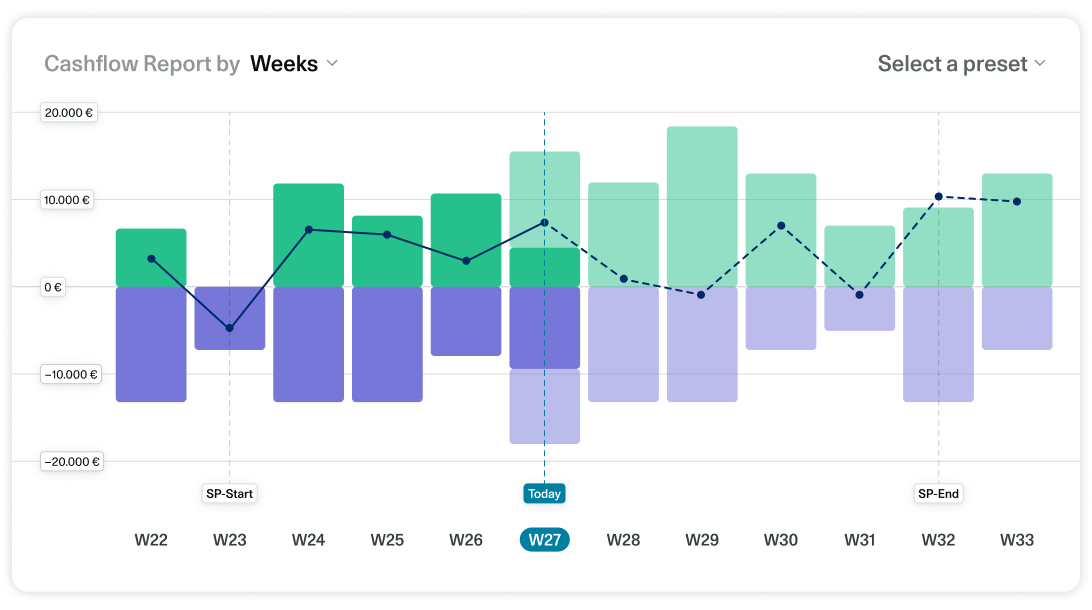Open the Select a preset dropdown
The width and height of the screenshot is (1092, 610).
[953, 63]
